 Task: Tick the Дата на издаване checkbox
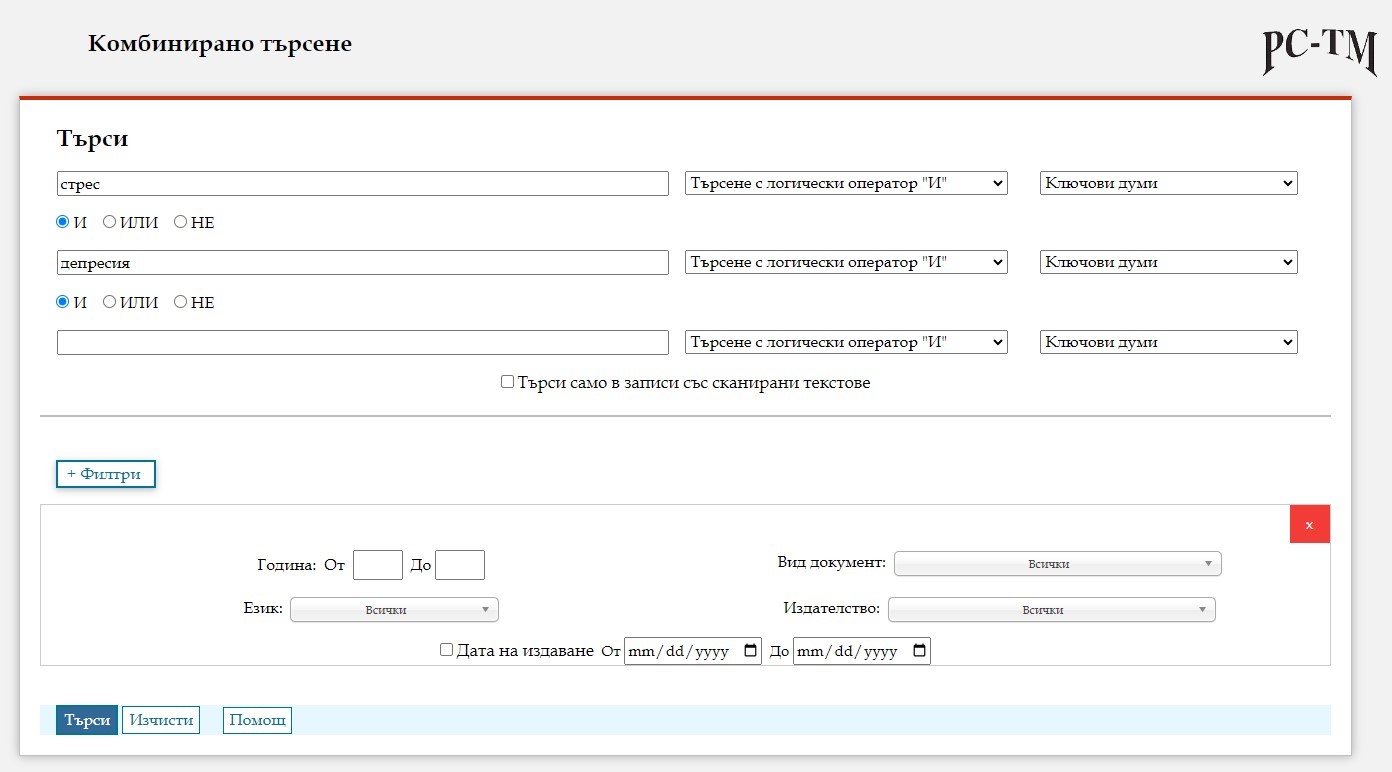[447, 650]
